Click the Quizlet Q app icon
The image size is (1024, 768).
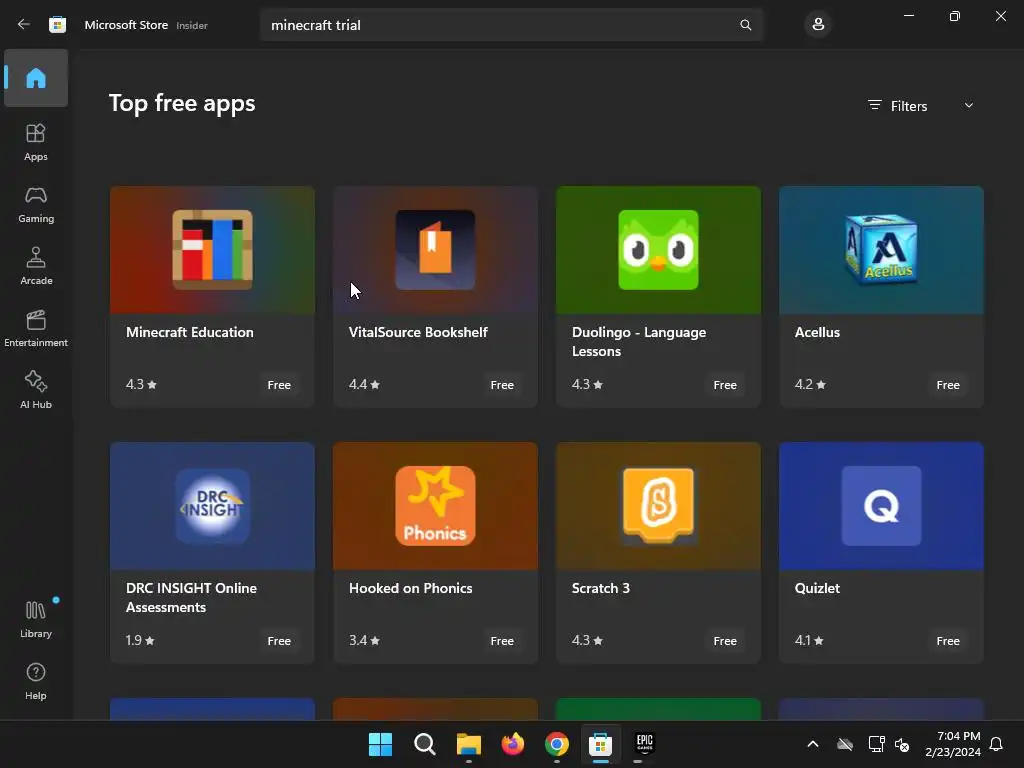tap(881, 505)
